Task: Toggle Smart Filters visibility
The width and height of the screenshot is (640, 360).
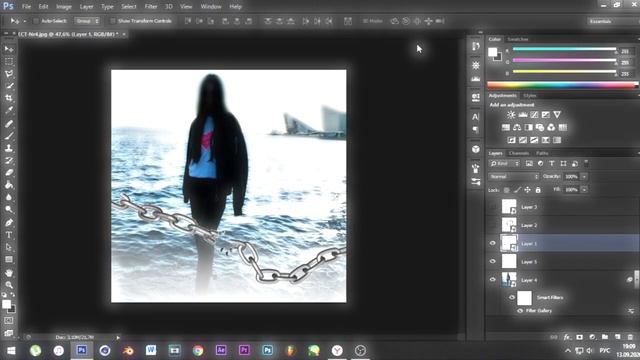Action: click(512, 297)
